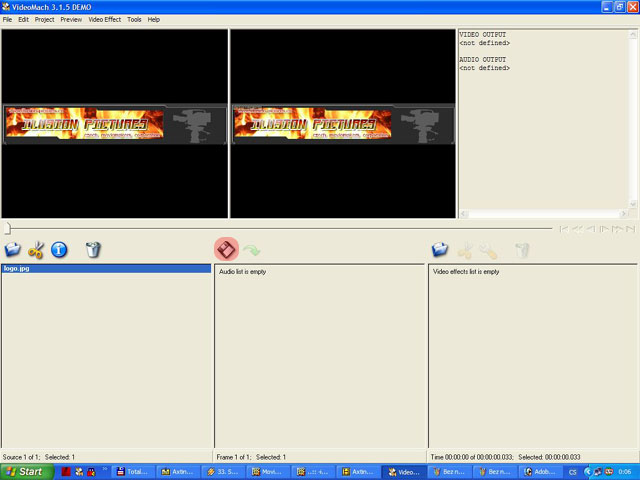Click the system tray clock showing 0:06
Image resolution: width=640 pixels, height=480 pixels.
click(624, 472)
